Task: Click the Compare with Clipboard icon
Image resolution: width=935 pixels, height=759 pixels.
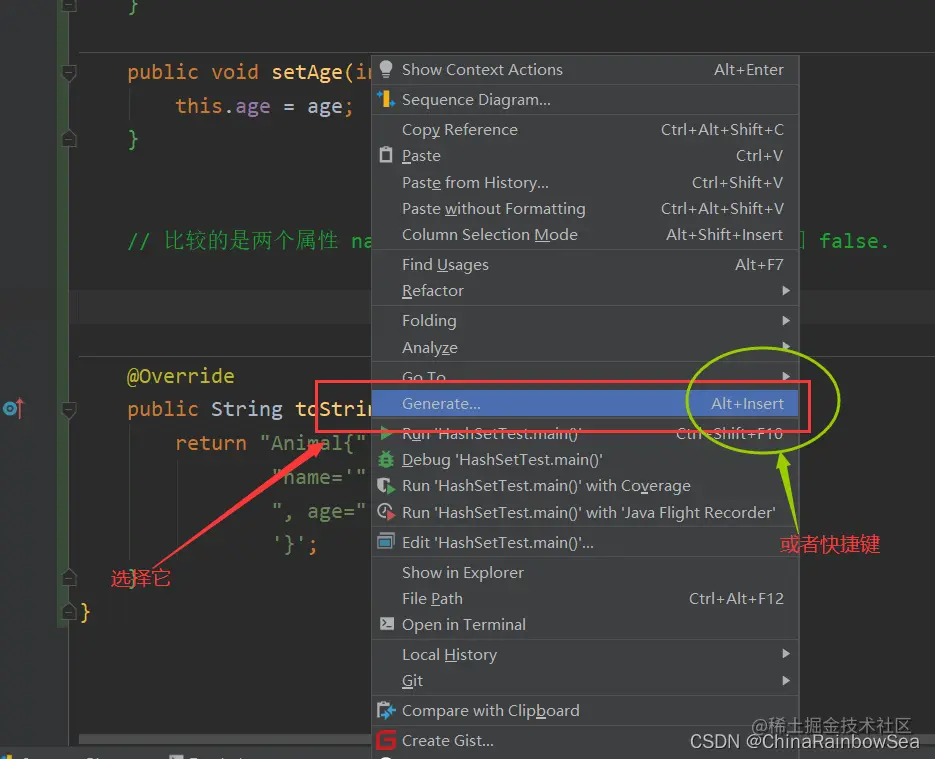Action: [x=386, y=710]
